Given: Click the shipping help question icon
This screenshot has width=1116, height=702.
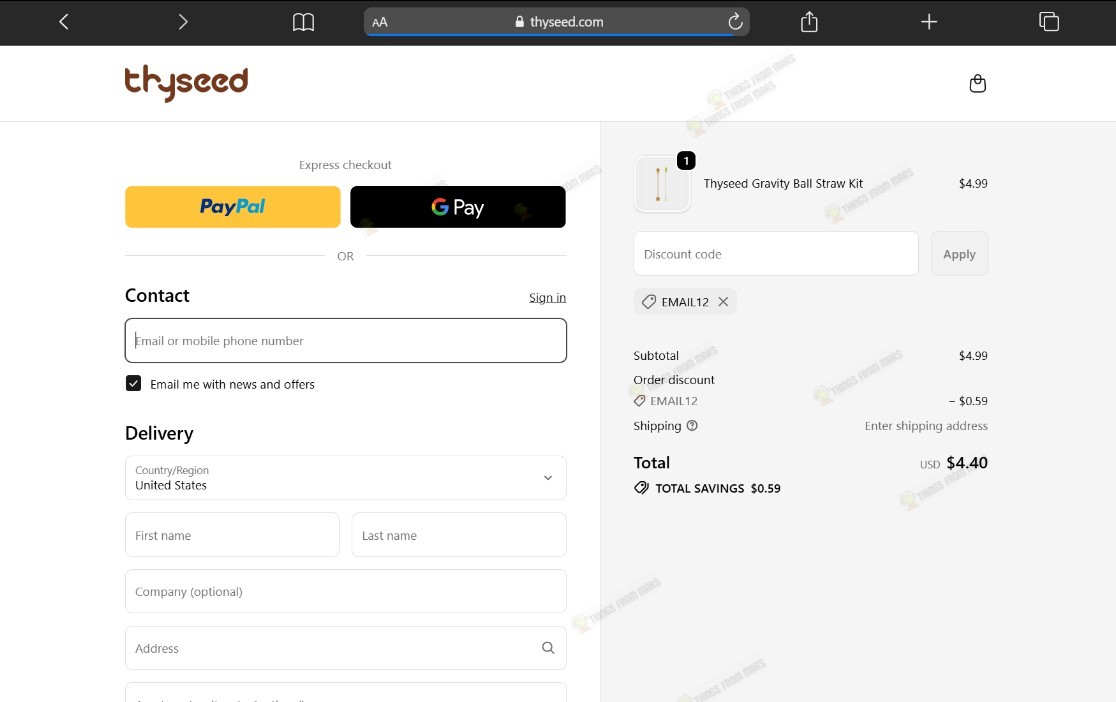Looking at the screenshot, I should pos(692,426).
